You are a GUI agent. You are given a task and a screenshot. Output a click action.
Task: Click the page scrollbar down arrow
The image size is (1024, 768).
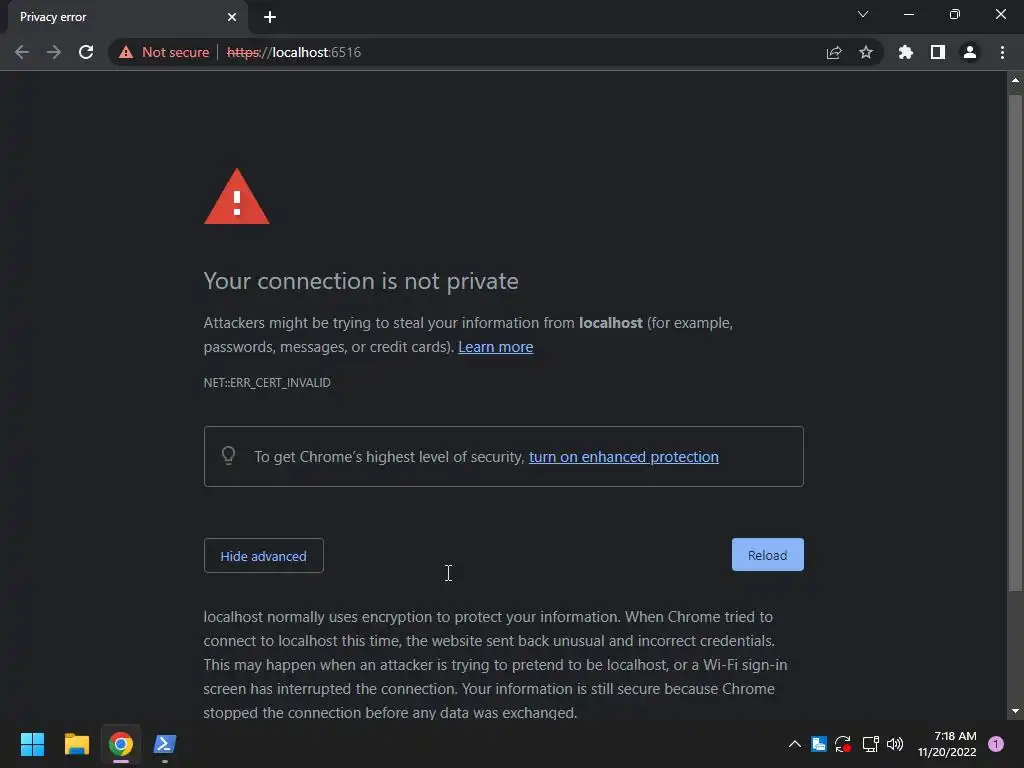click(x=1015, y=711)
